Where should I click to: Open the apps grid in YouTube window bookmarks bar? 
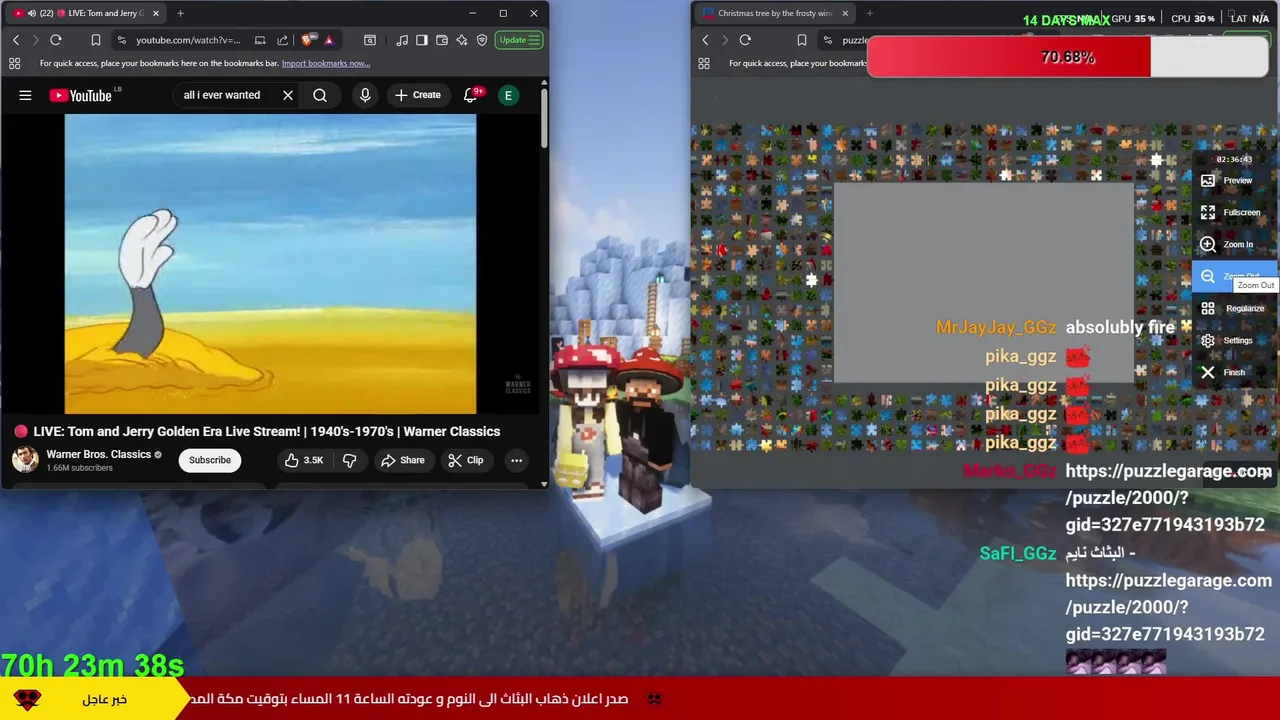tap(15, 63)
